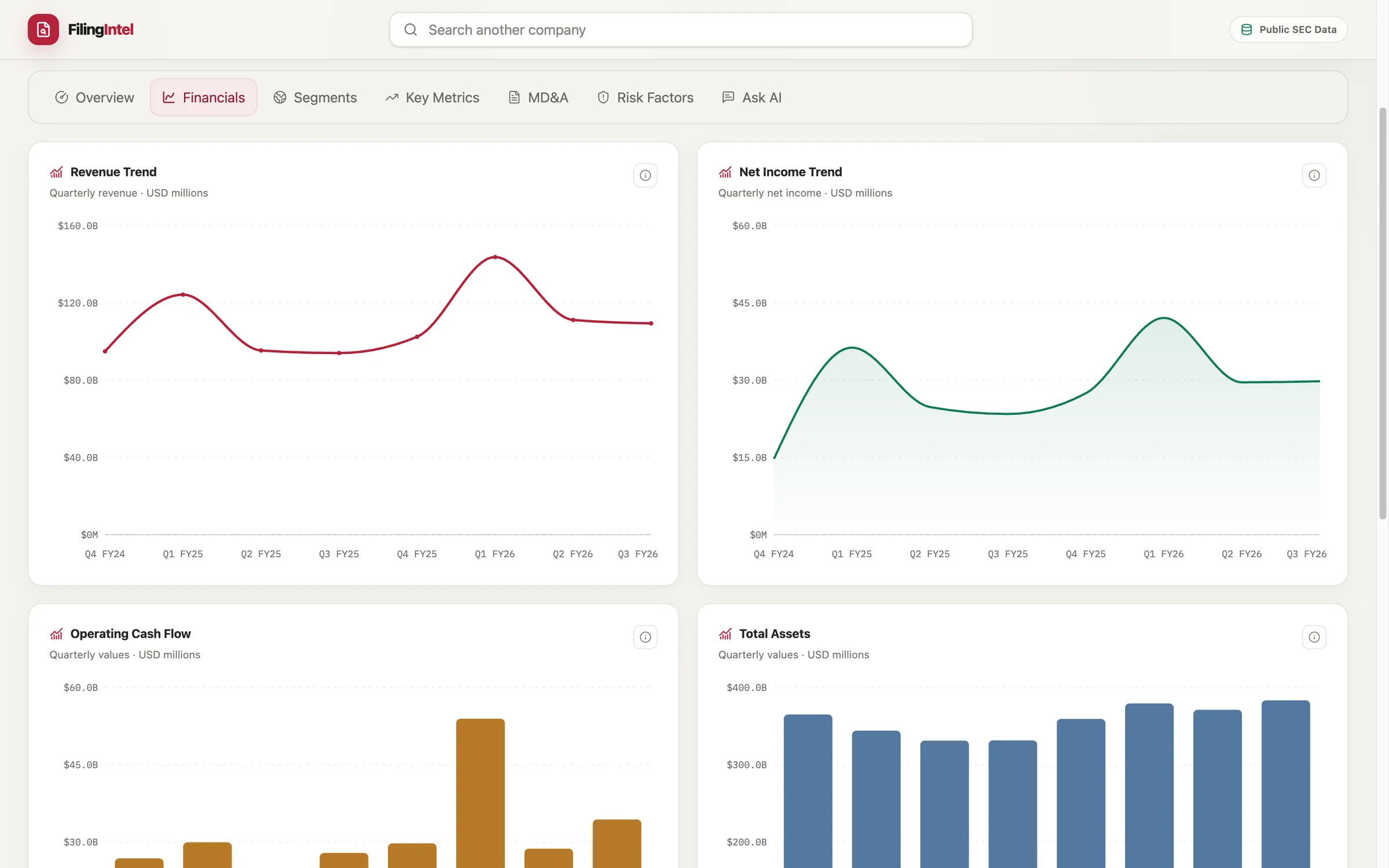Click the last Total Assets bar
1389x868 pixels.
[x=1285, y=784]
